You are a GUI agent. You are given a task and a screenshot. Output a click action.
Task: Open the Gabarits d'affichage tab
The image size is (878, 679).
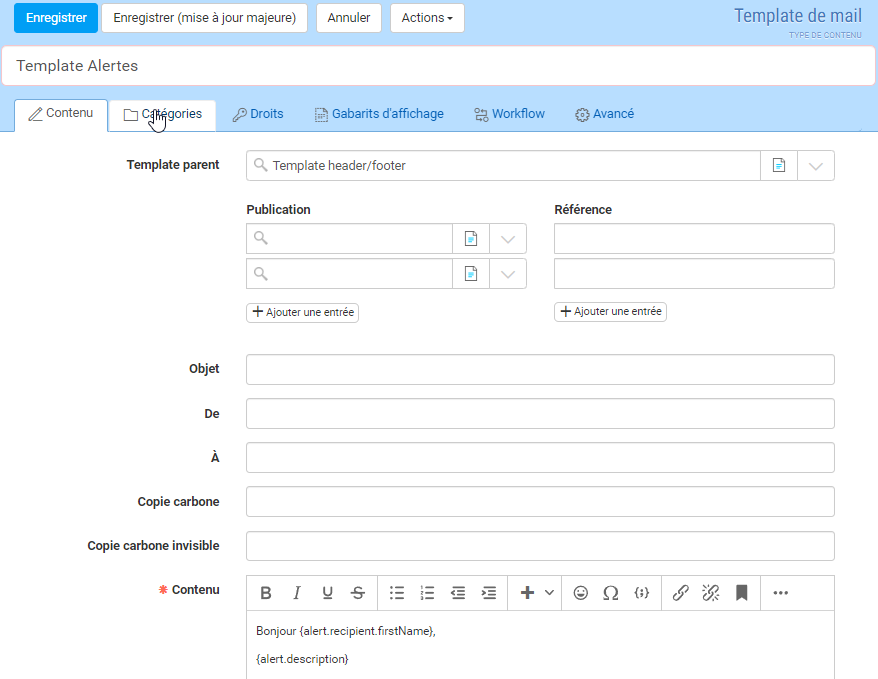pyautogui.click(x=379, y=114)
